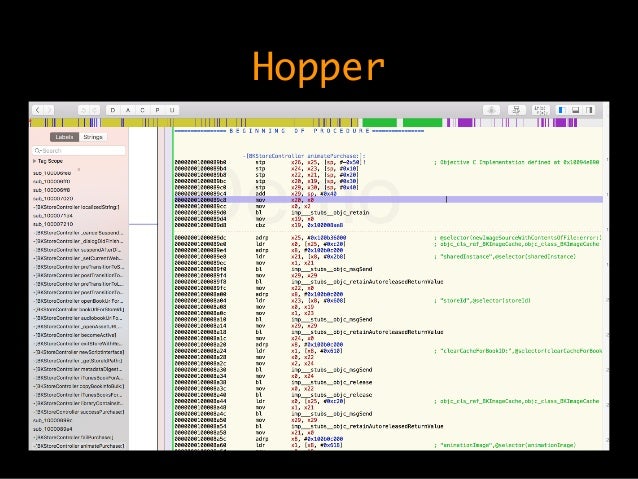Mark as data with the D button

coord(113,110)
